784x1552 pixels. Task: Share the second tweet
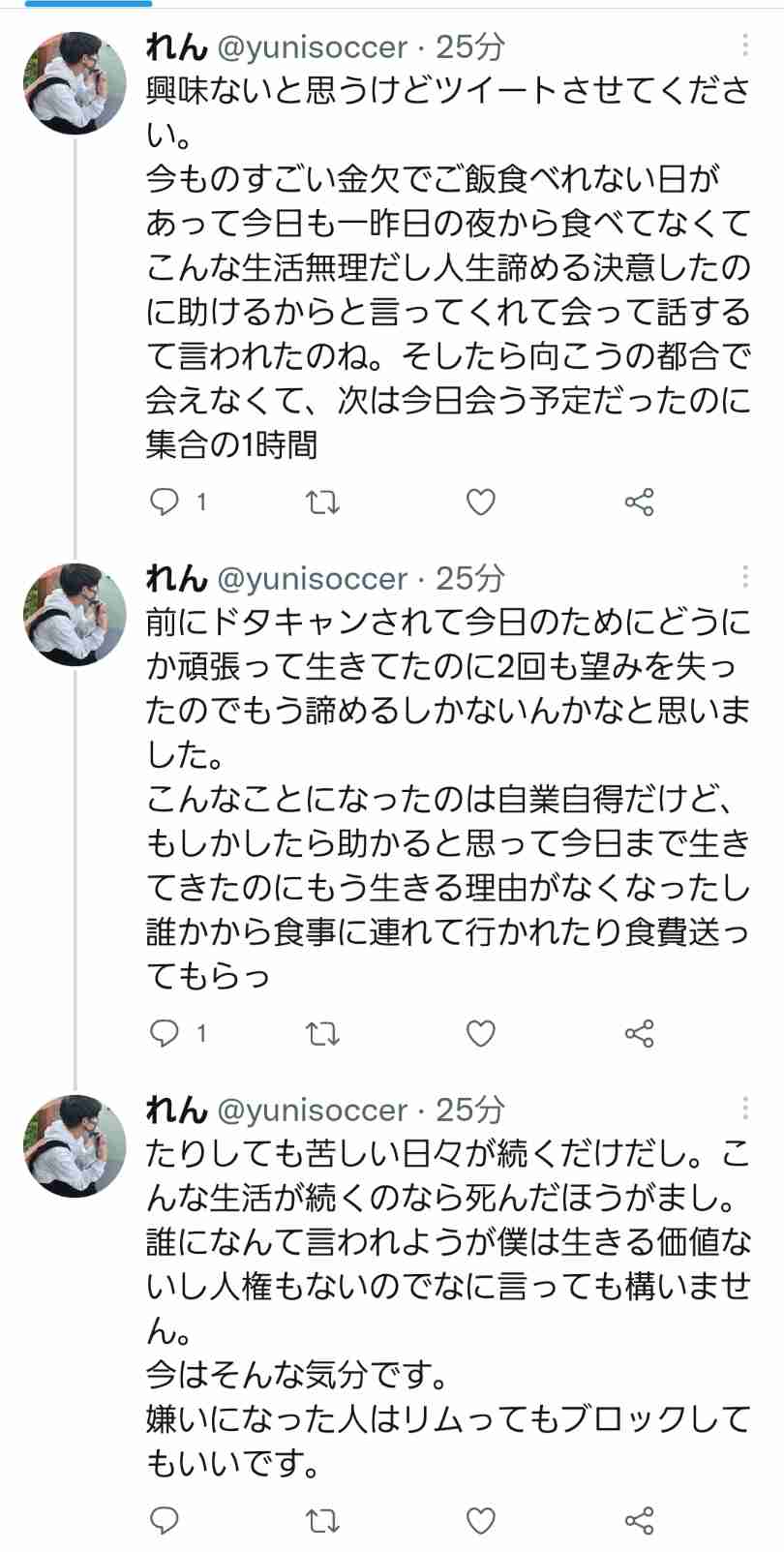pos(639,1033)
